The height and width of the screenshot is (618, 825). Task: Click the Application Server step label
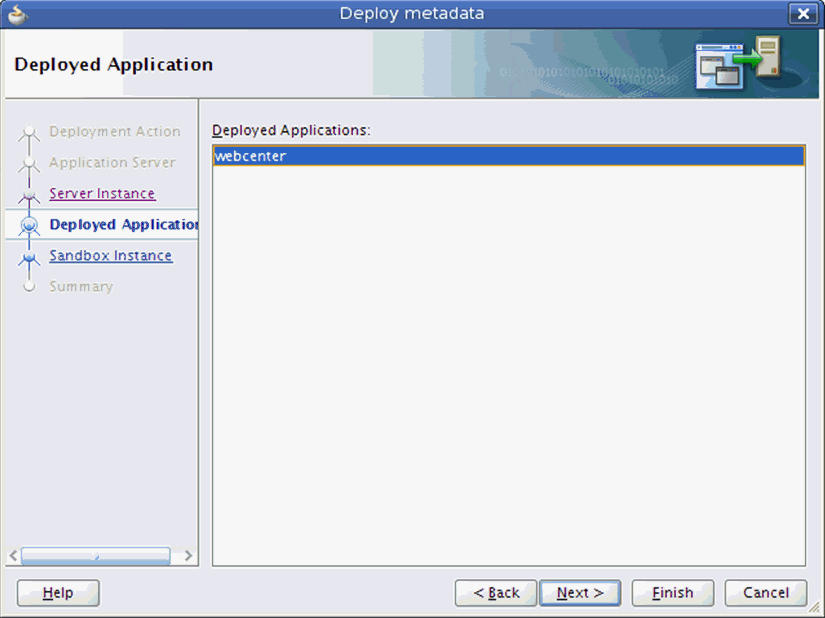(112, 163)
